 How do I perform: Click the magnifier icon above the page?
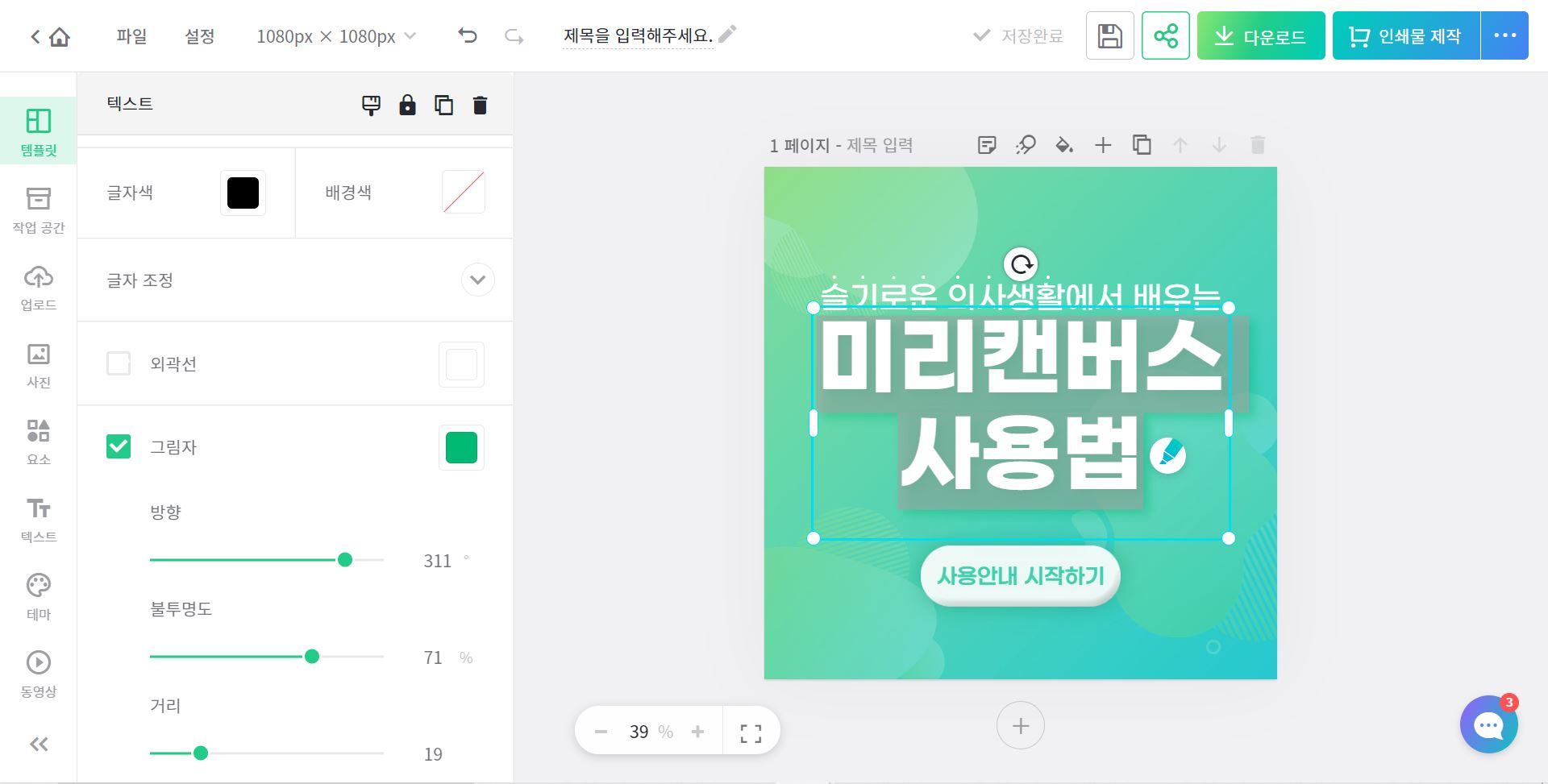coord(1026,145)
